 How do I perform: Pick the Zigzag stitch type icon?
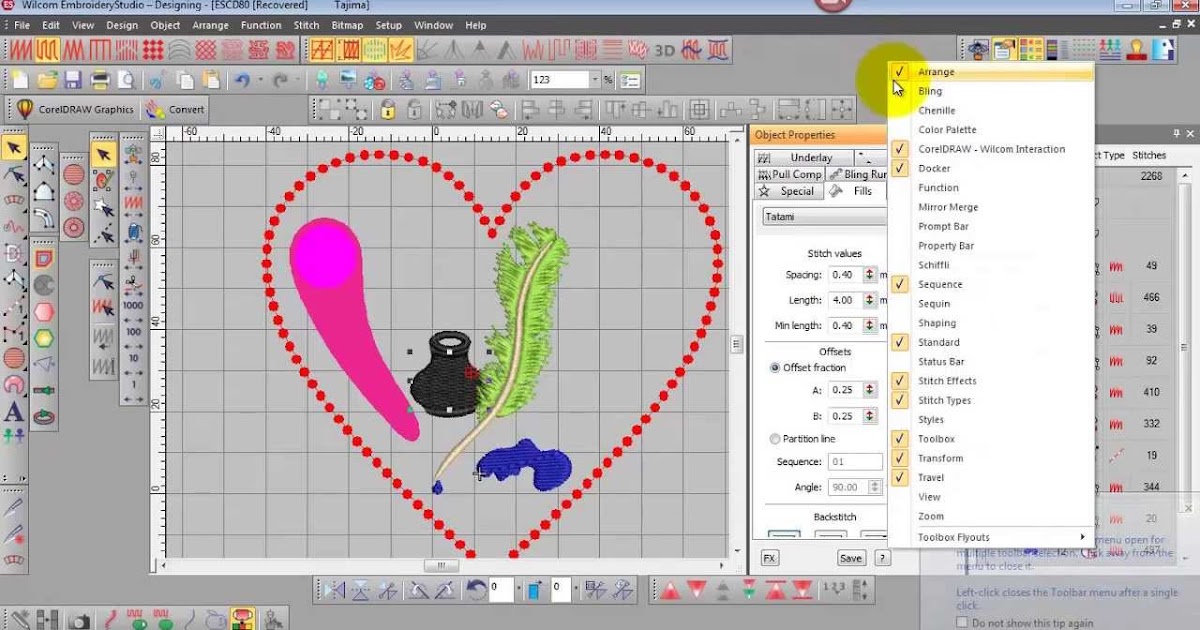point(74,49)
